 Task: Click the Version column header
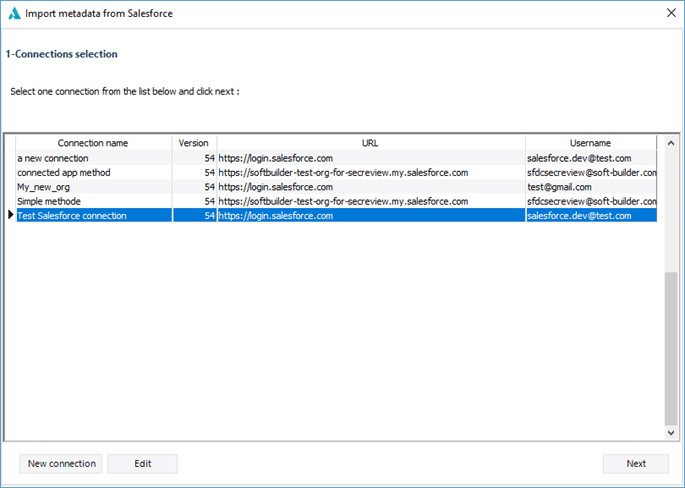pyautogui.click(x=194, y=143)
